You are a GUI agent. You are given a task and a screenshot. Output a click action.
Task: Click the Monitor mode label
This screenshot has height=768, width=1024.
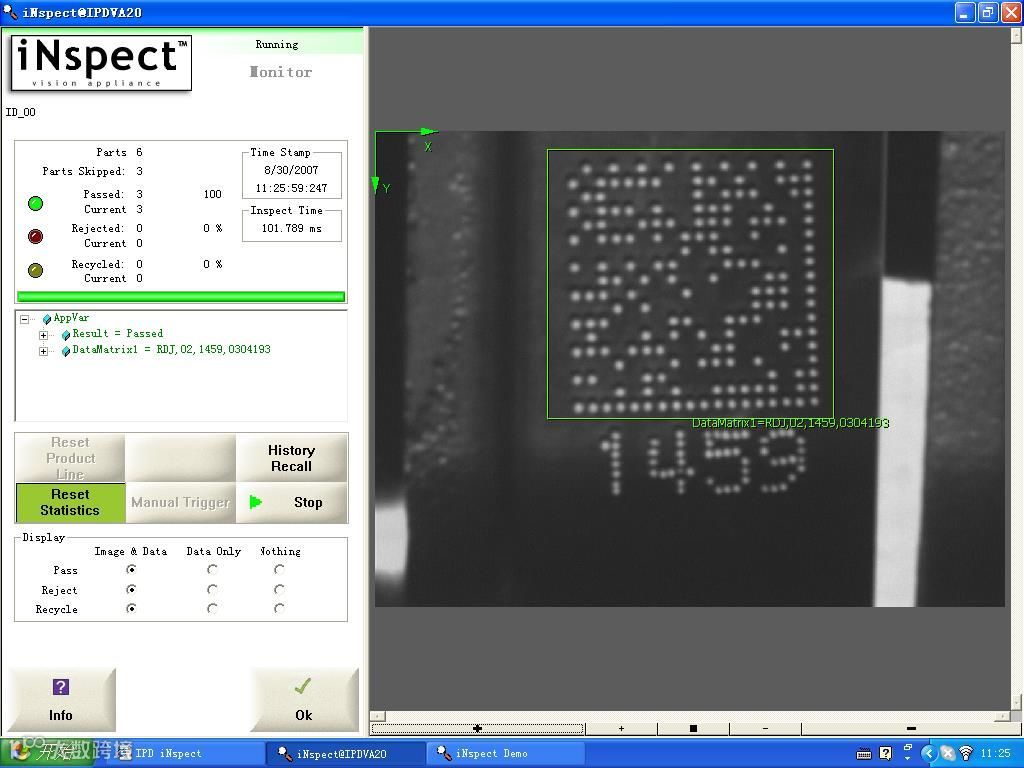[x=281, y=72]
